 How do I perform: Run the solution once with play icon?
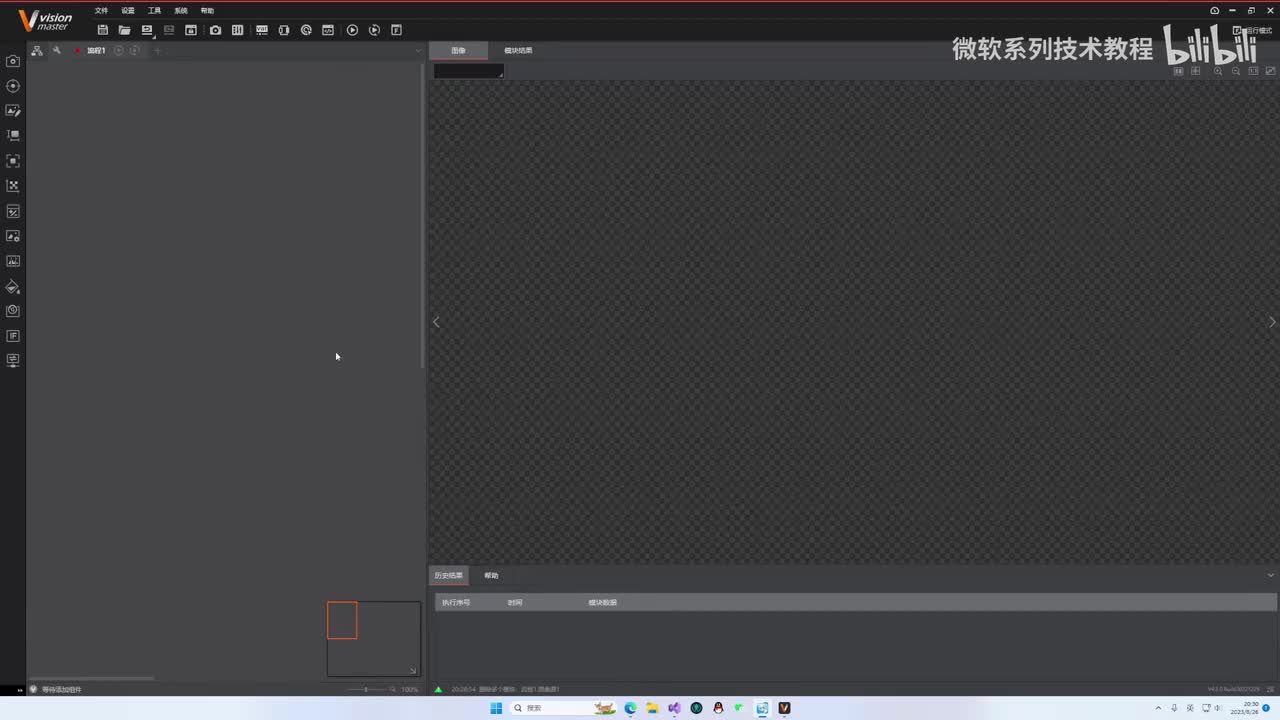[x=352, y=30]
